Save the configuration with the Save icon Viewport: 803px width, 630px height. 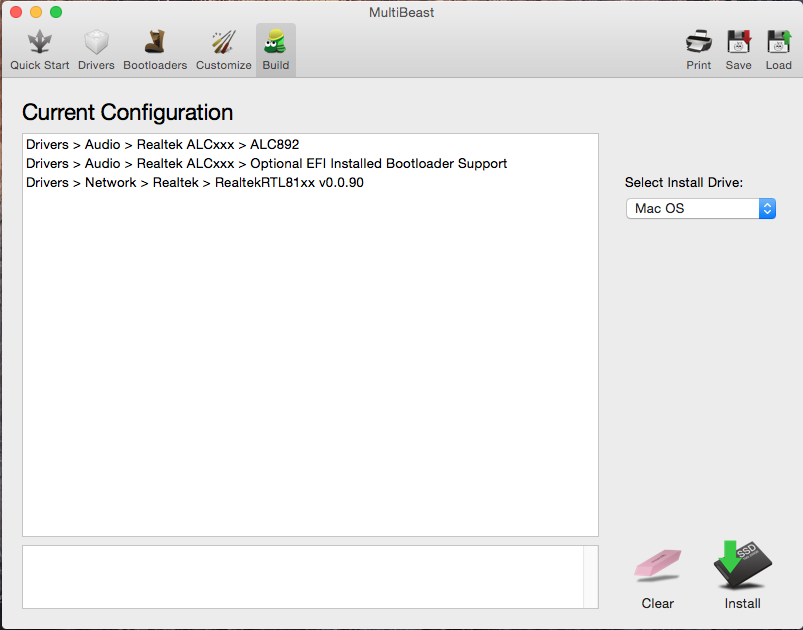[739, 49]
